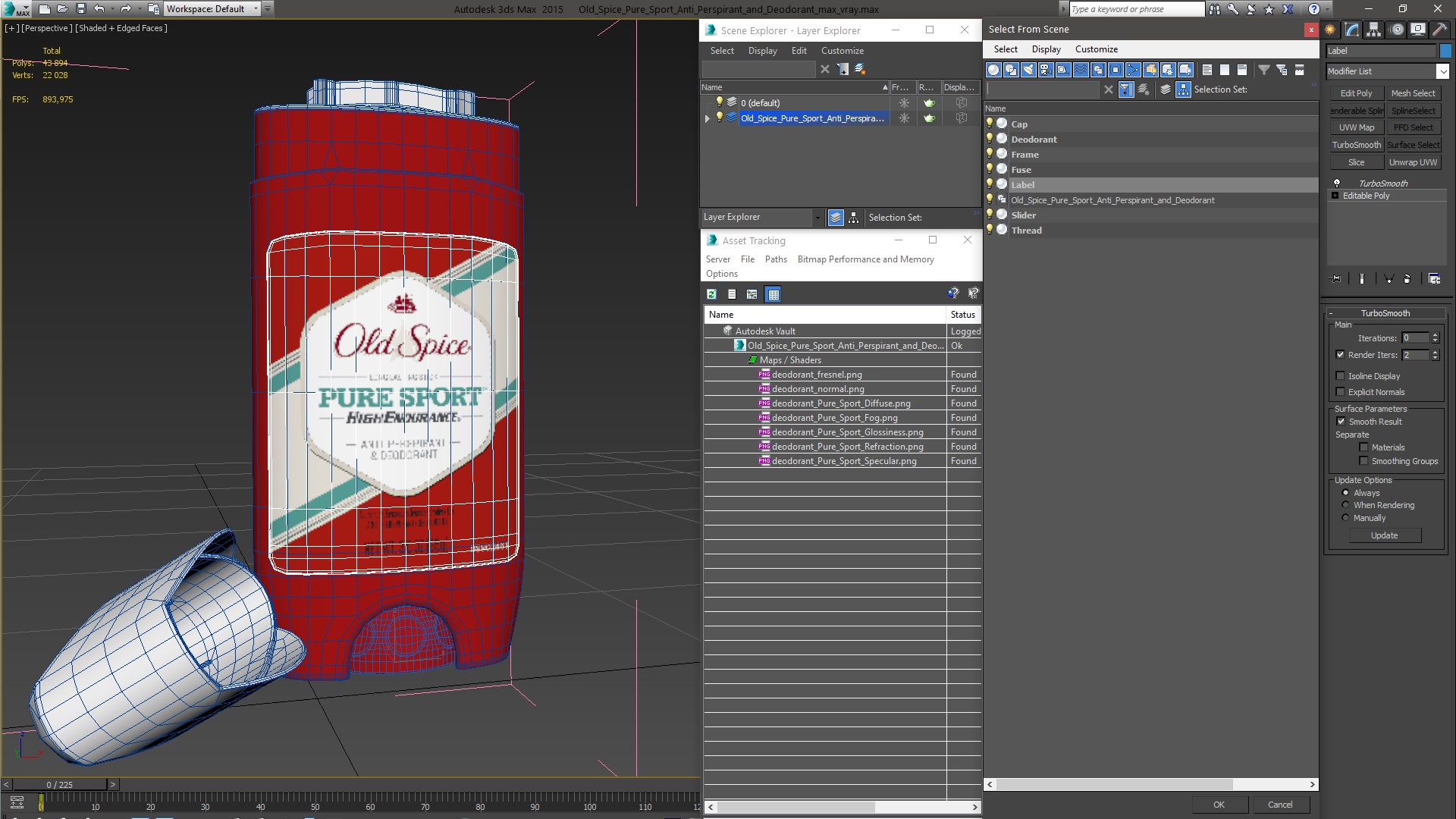The image size is (1456, 819).
Task: Open the Create command panel tab
Action: click(1330, 30)
